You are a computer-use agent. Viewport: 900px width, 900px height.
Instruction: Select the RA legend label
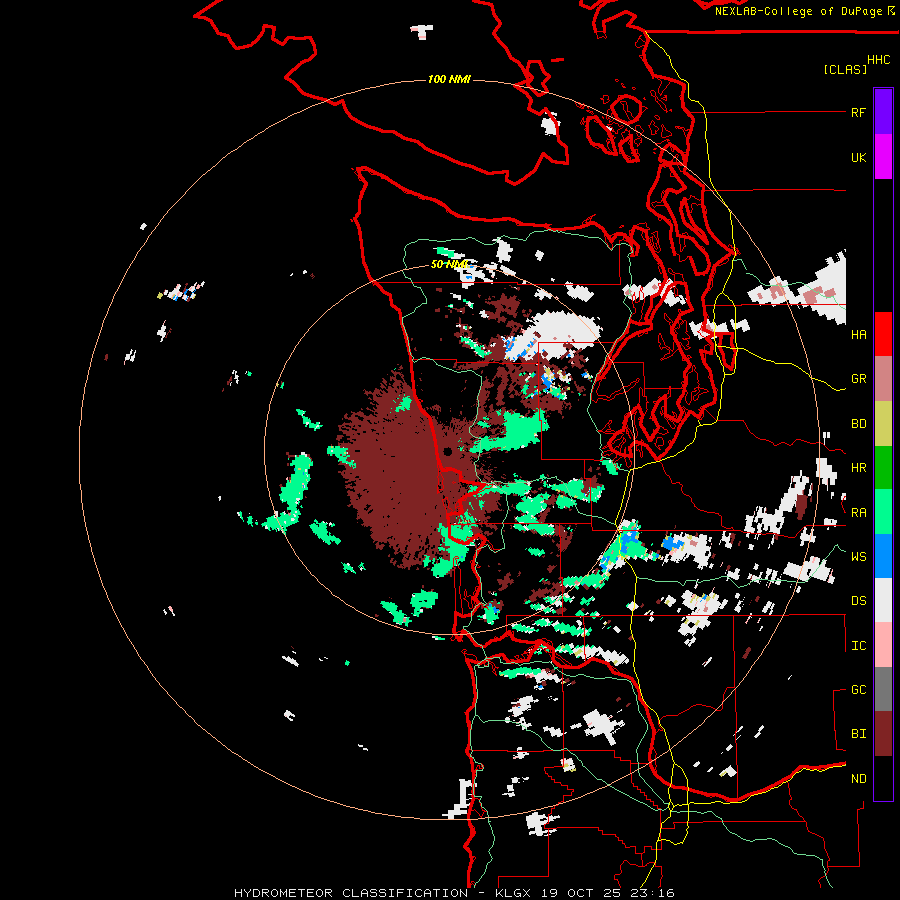tap(858, 513)
